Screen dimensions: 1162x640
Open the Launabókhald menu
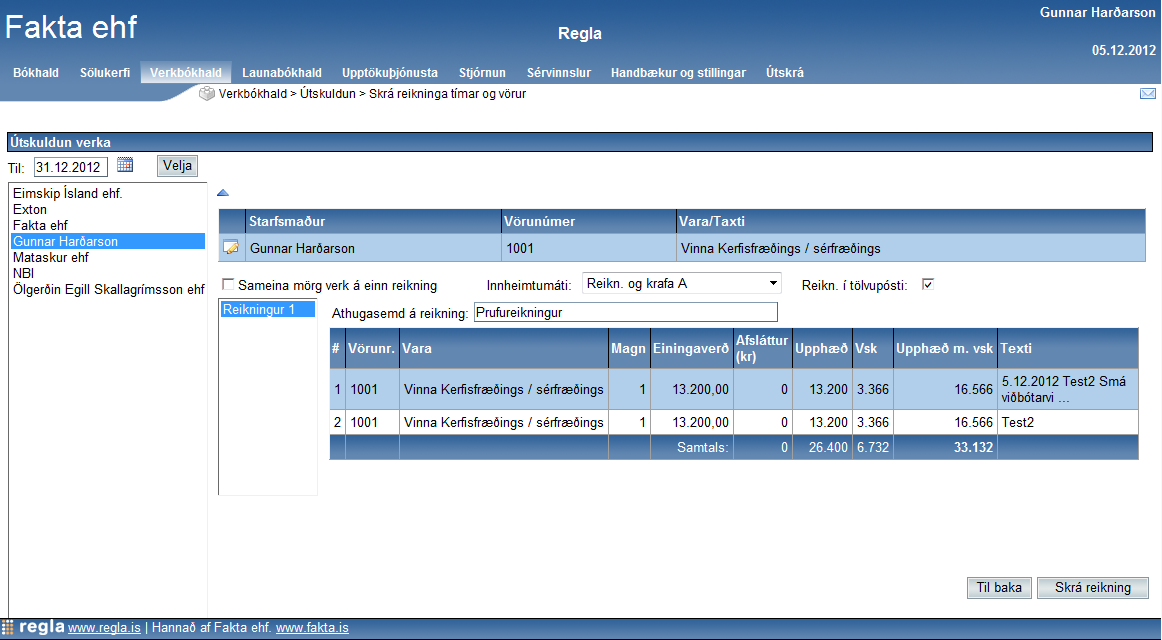[282, 73]
